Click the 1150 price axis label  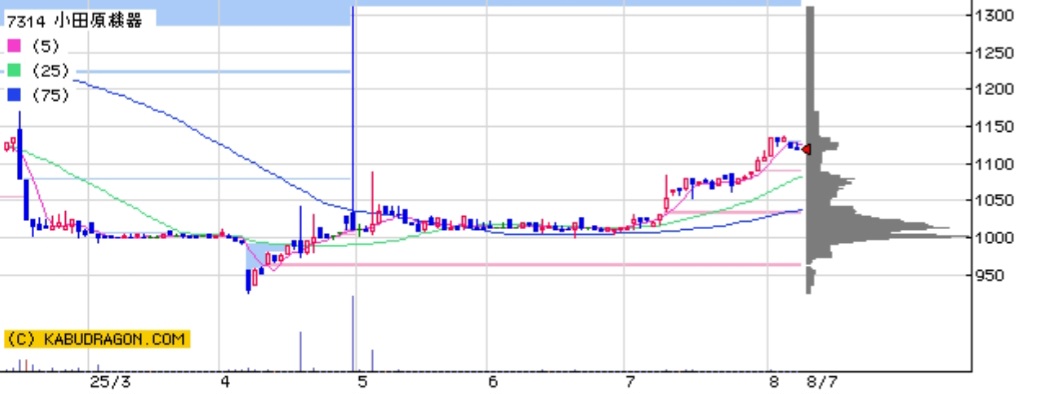995,126
